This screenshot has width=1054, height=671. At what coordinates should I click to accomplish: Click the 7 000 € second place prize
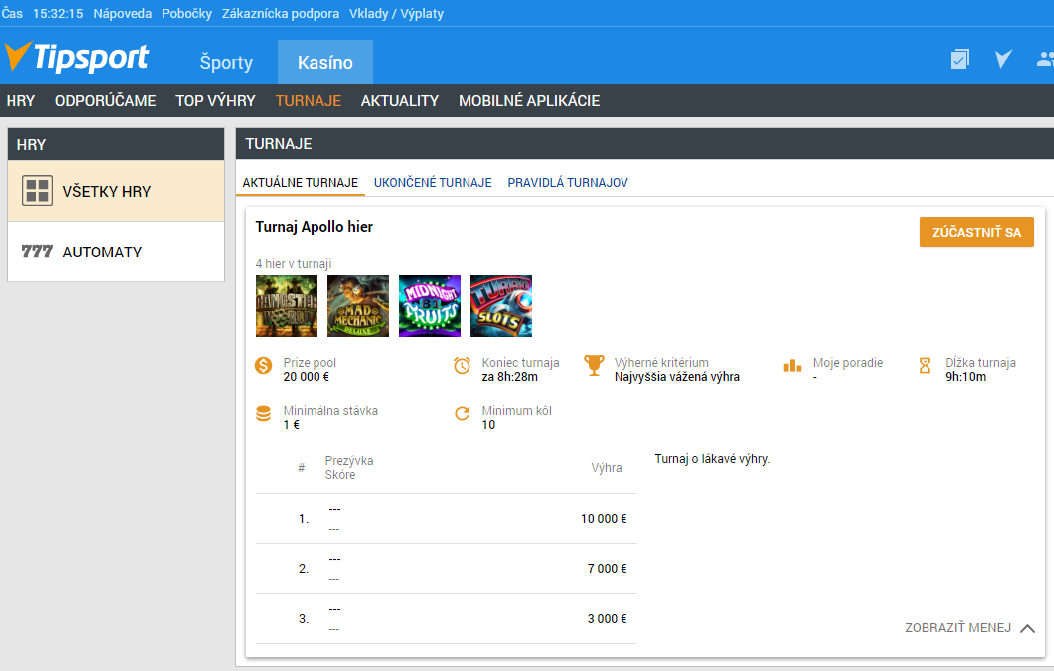607,568
